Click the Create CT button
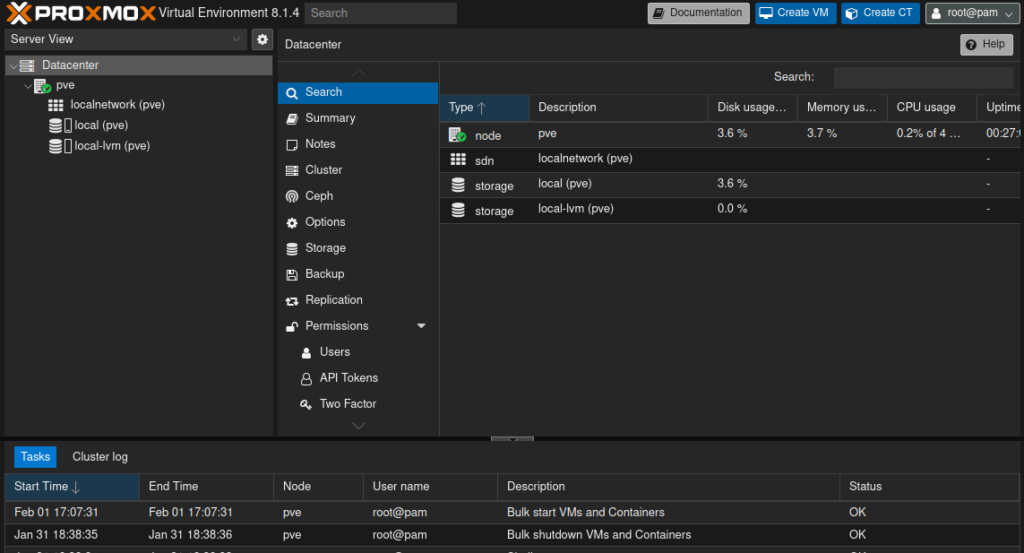Viewport: 1024px width, 553px height. pos(880,13)
